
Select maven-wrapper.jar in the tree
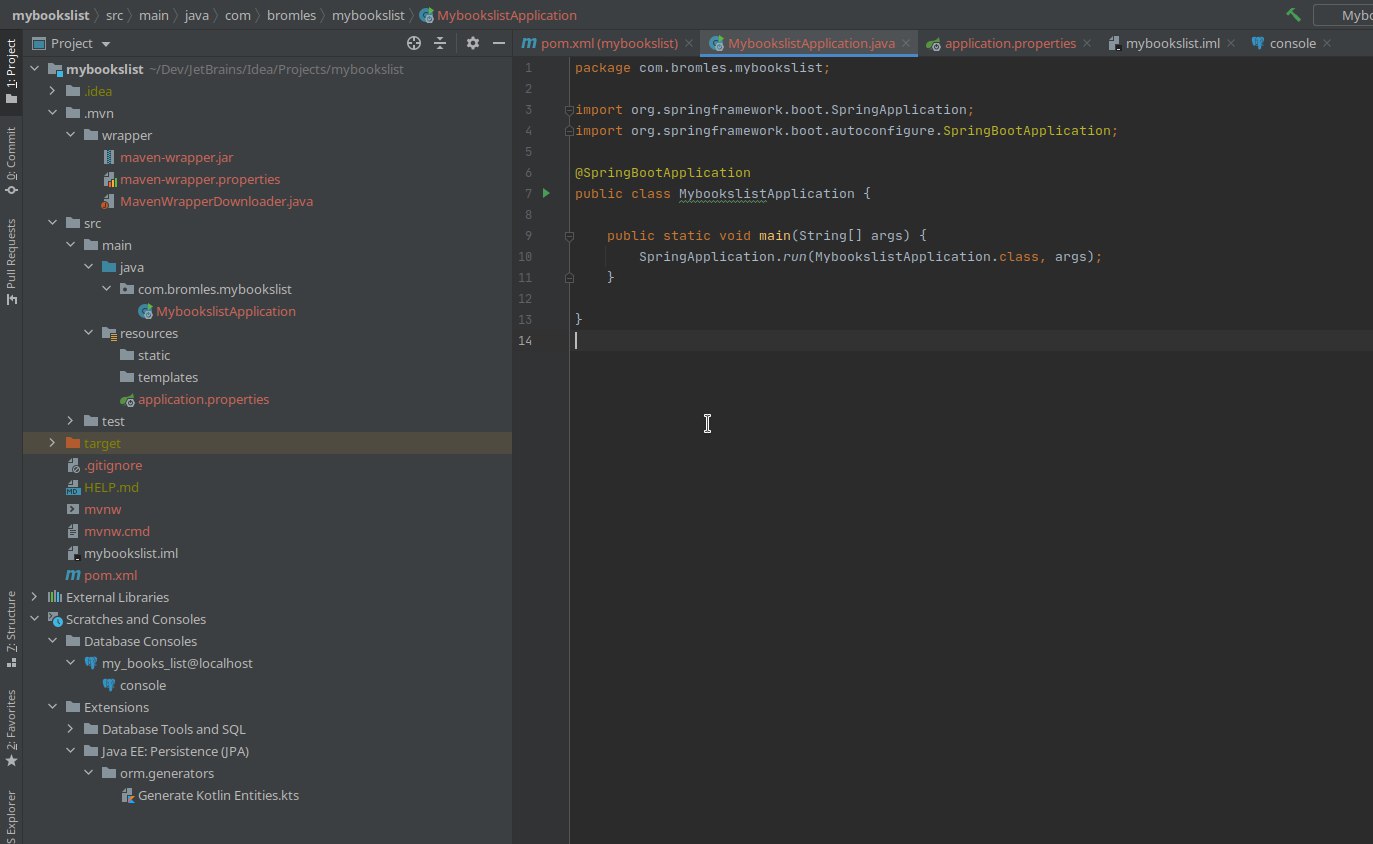click(176, 157)
